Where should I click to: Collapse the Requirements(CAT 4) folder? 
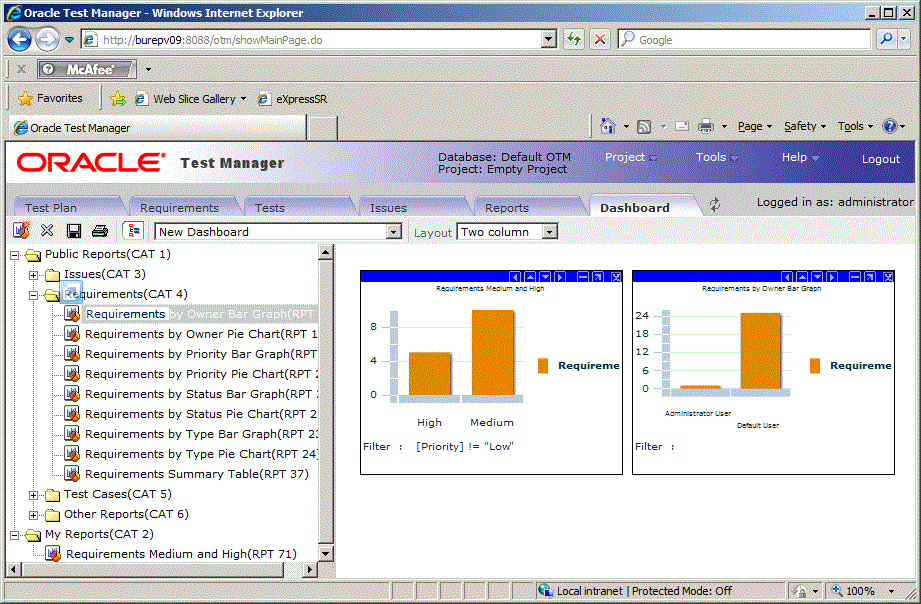[x=33, y=295]
